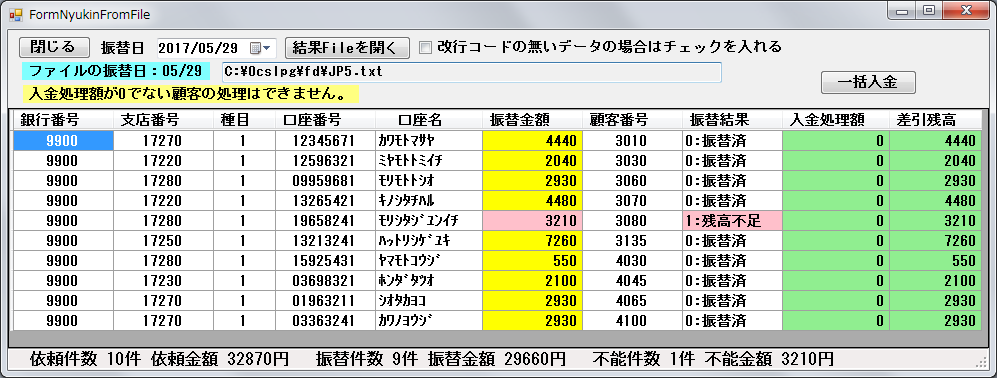The width and height of the screenshot is (997, 378).
Task: Click customer number 4045 cell
Action: 633,281
